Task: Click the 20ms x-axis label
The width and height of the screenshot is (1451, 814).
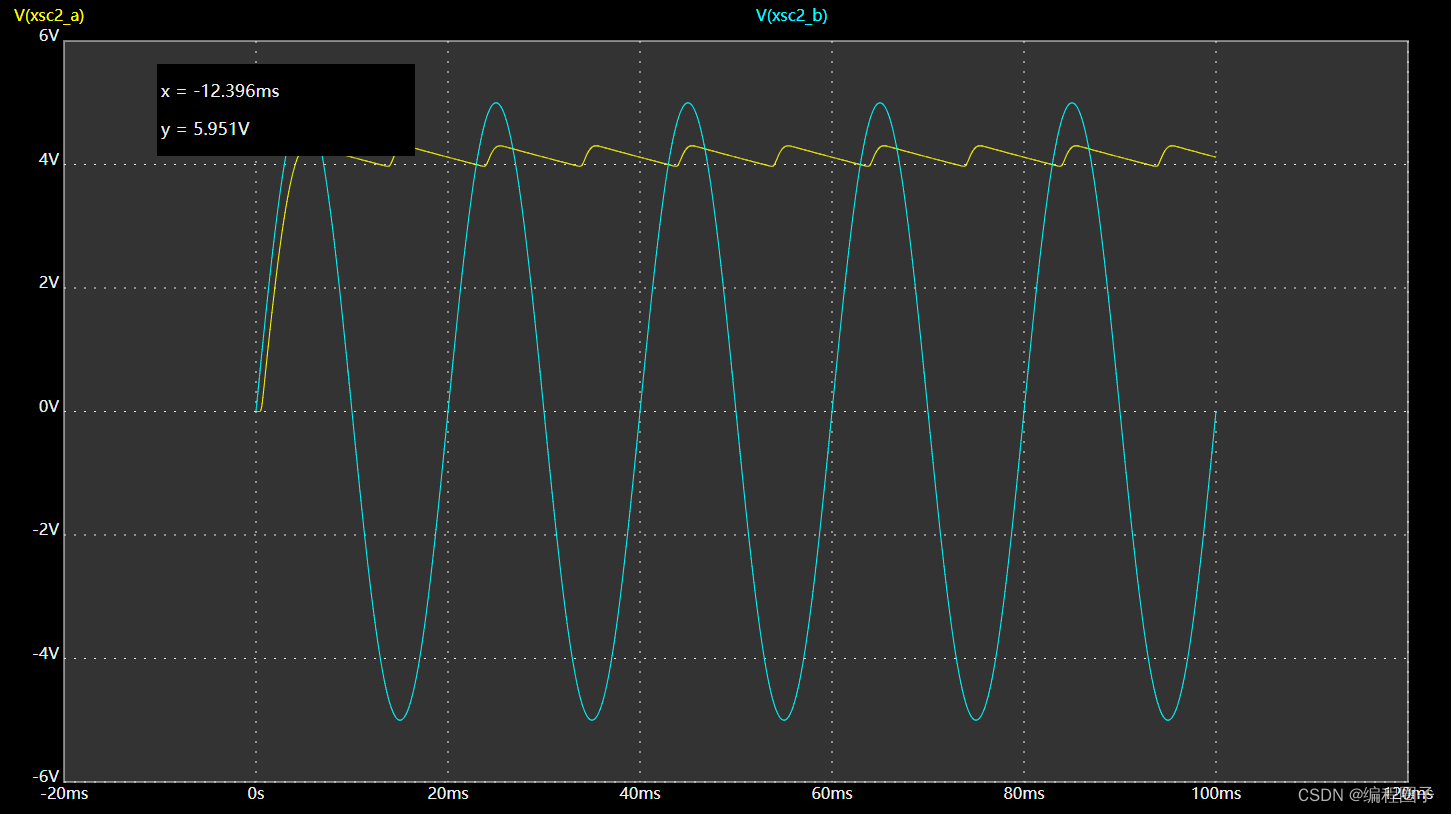Action: click(448, 794)
